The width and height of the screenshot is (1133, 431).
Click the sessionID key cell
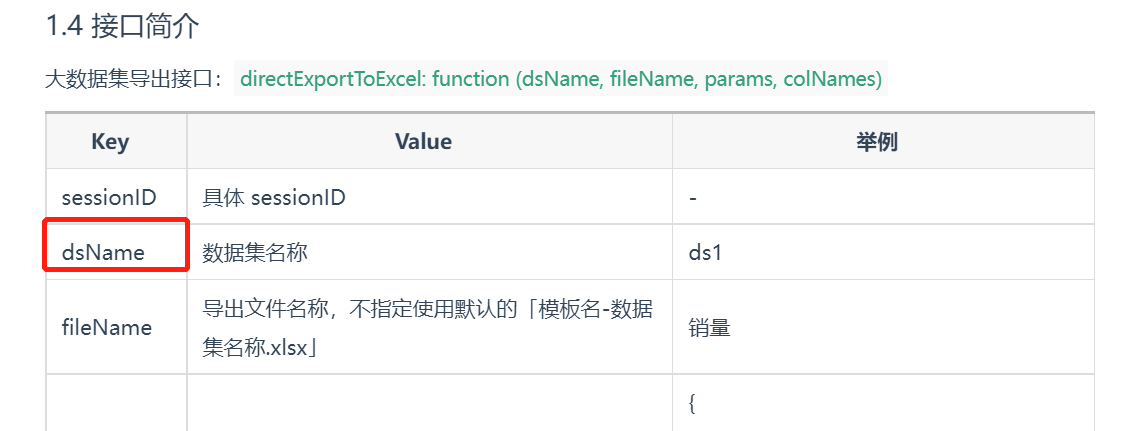(x=109, y=197)
